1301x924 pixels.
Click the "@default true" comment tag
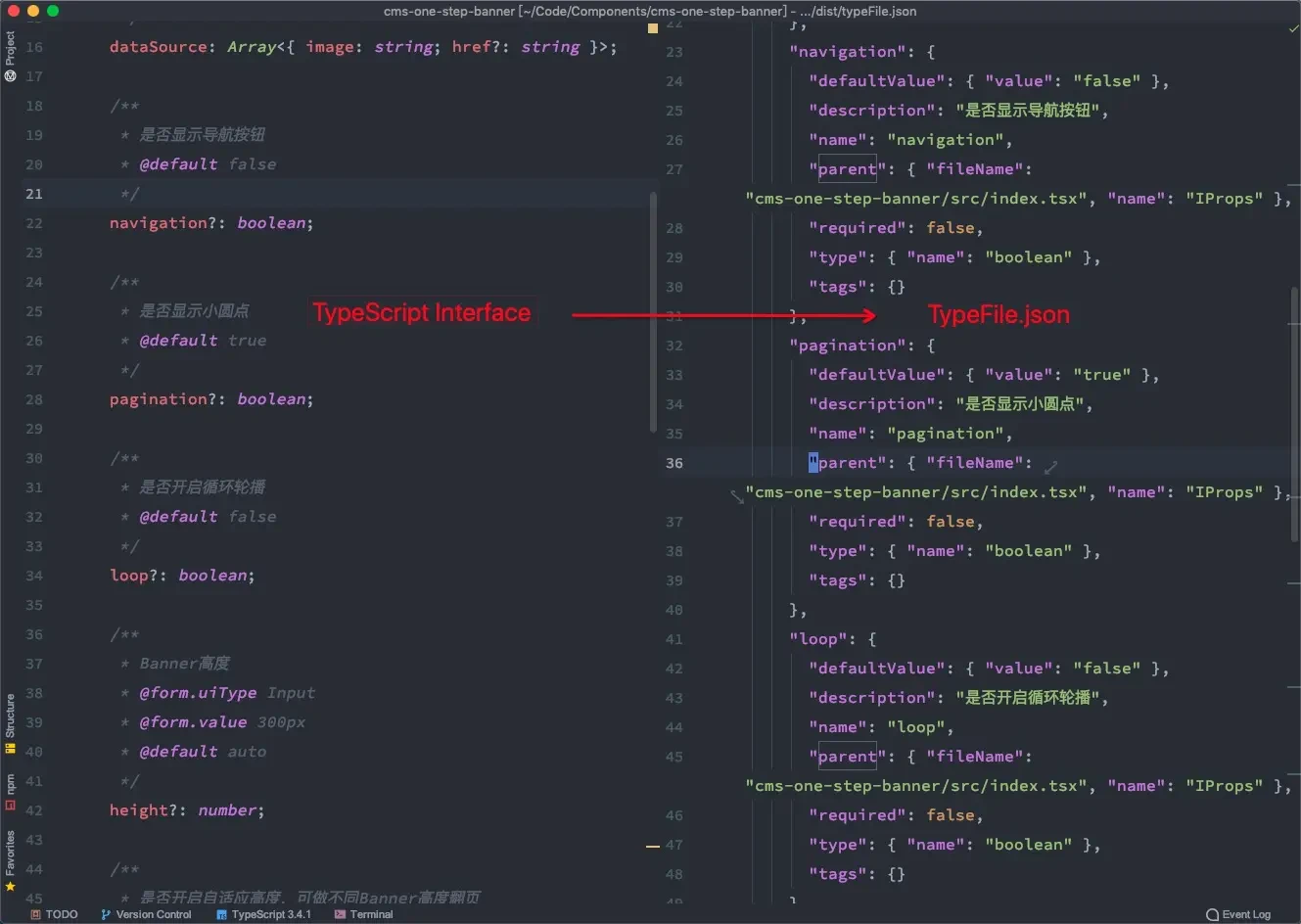tap(203, 341)
